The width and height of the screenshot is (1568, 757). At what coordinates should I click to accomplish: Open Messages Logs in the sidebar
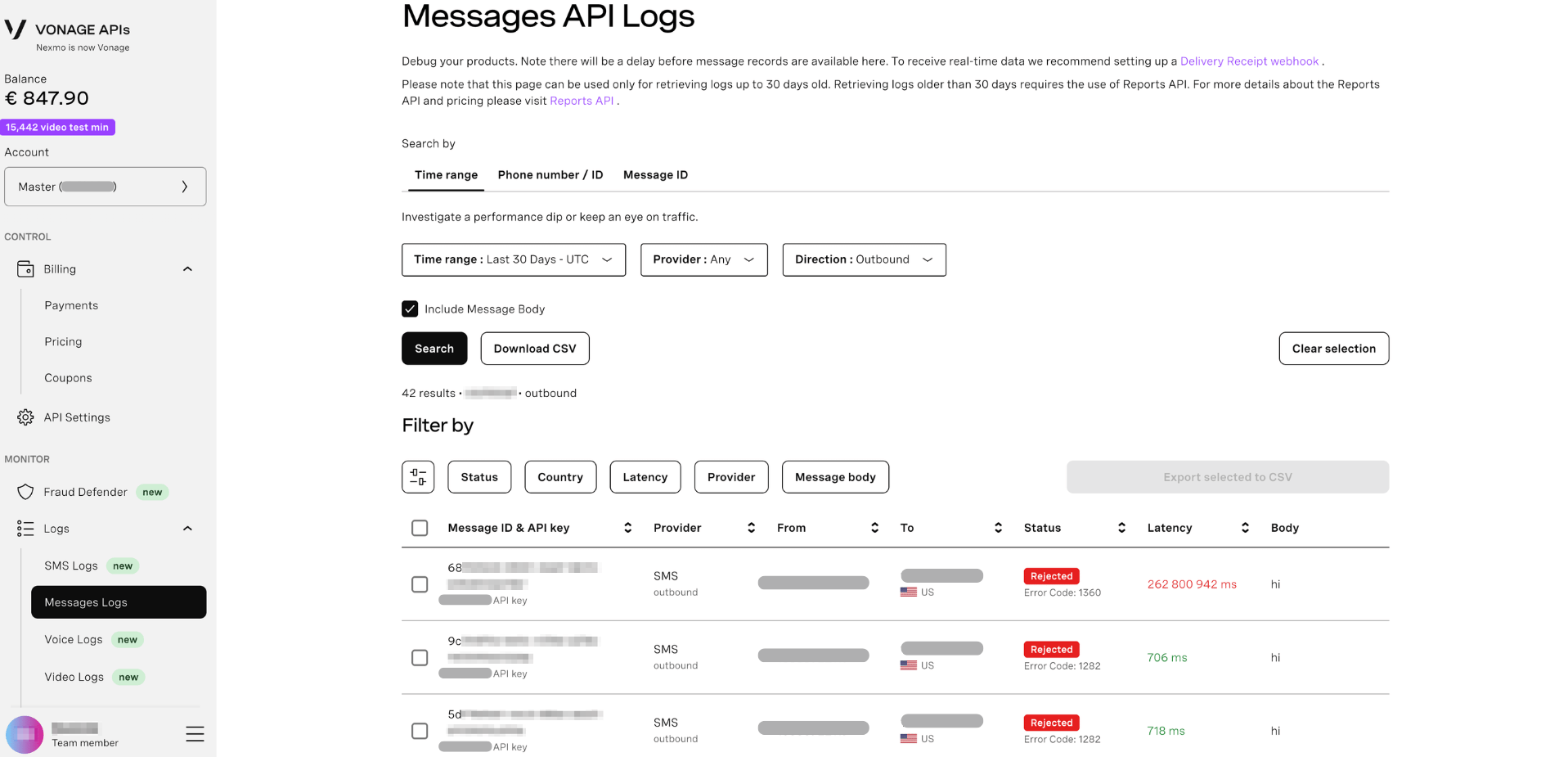pos(119,602)
